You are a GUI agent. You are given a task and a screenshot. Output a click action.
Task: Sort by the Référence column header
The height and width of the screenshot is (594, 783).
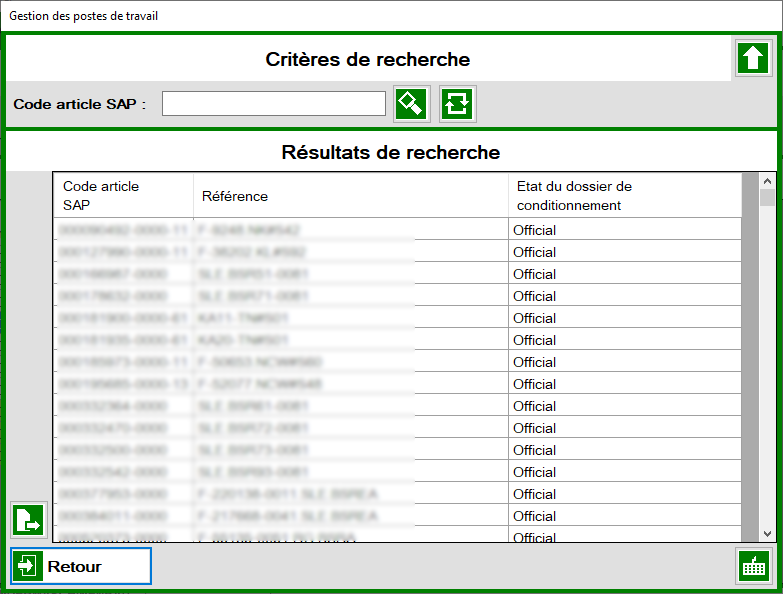pos(351,196)
